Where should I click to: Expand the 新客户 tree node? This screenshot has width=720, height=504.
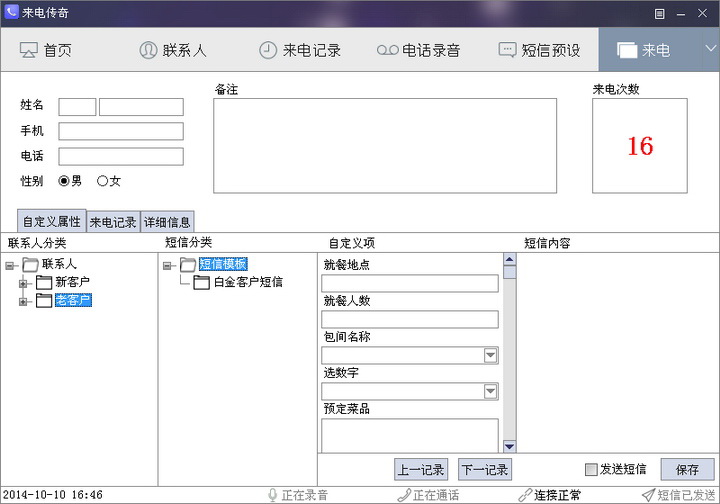[x=23, y=284]
